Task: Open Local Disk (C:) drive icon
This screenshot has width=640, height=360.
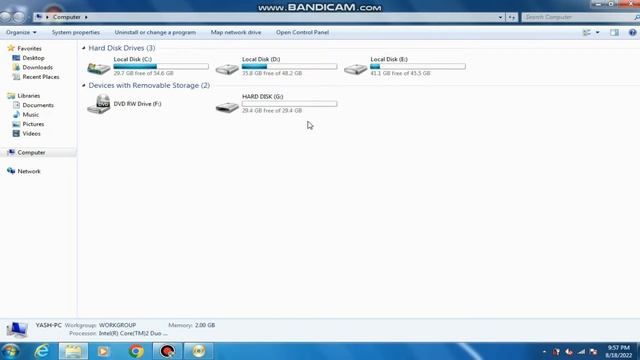Action: [x=99, y=68]
